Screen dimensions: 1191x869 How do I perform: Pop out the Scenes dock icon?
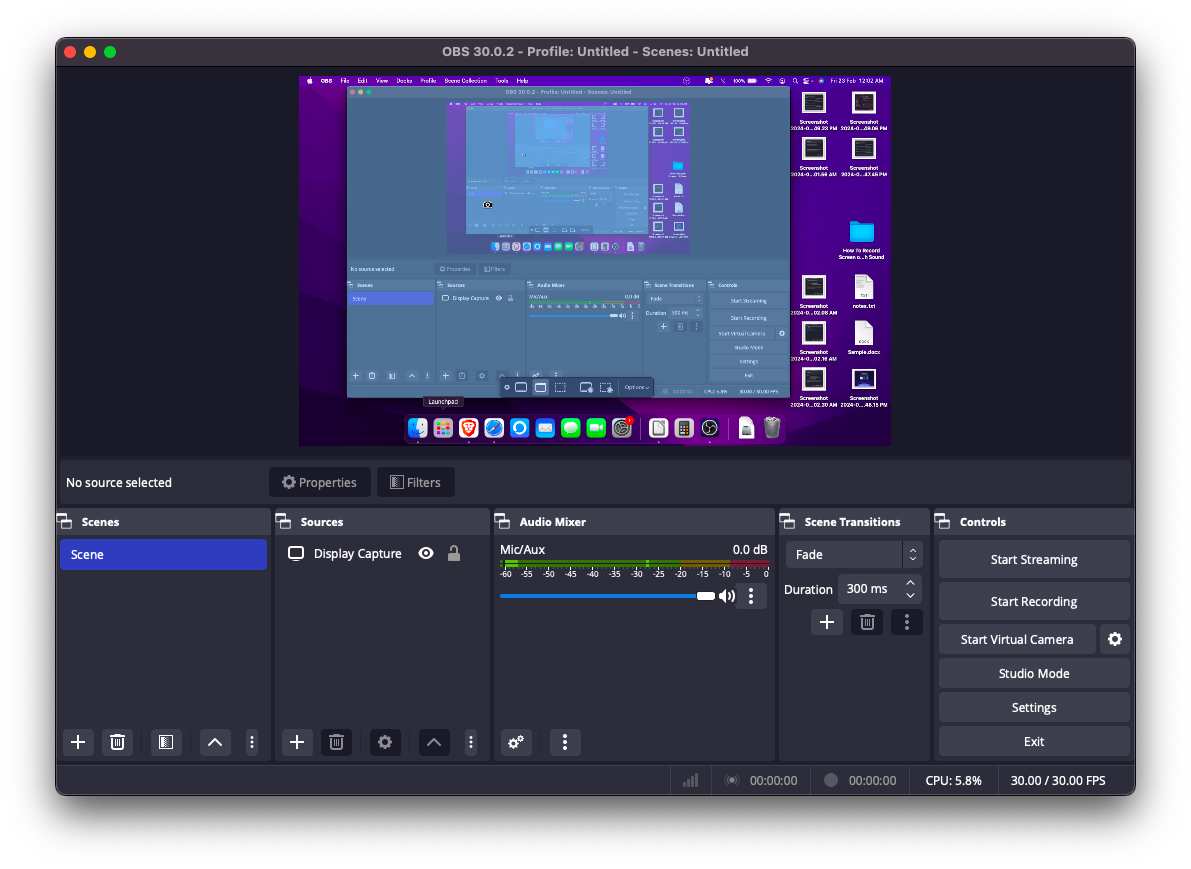(x=65, y=522)
